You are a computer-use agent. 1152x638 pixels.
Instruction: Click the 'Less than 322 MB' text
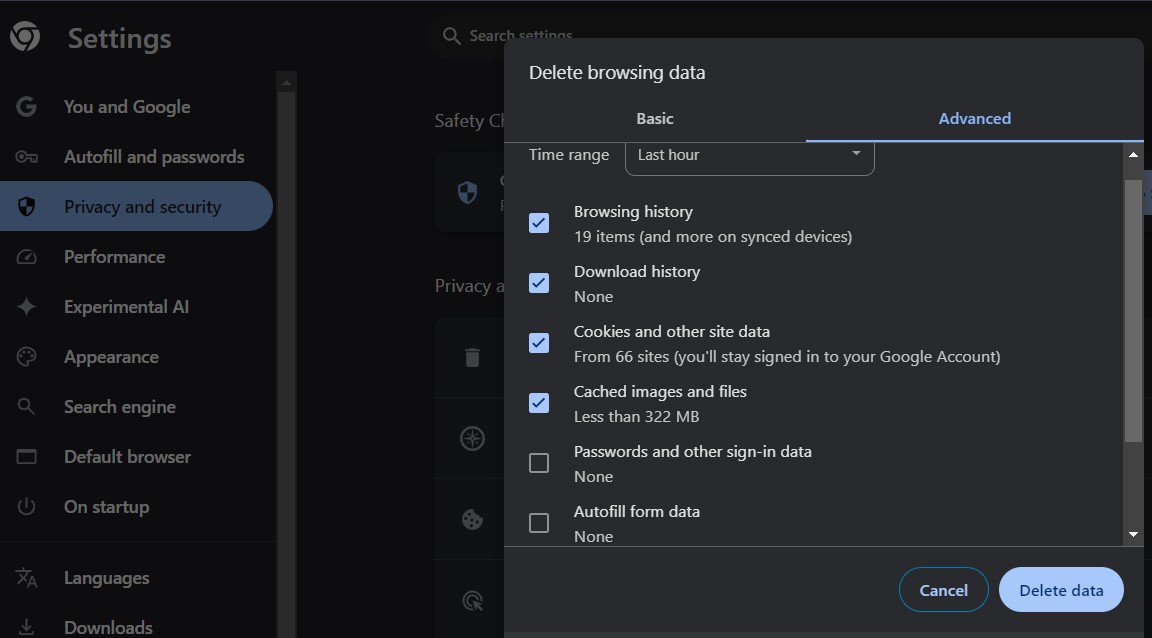[x=636, y=417]
